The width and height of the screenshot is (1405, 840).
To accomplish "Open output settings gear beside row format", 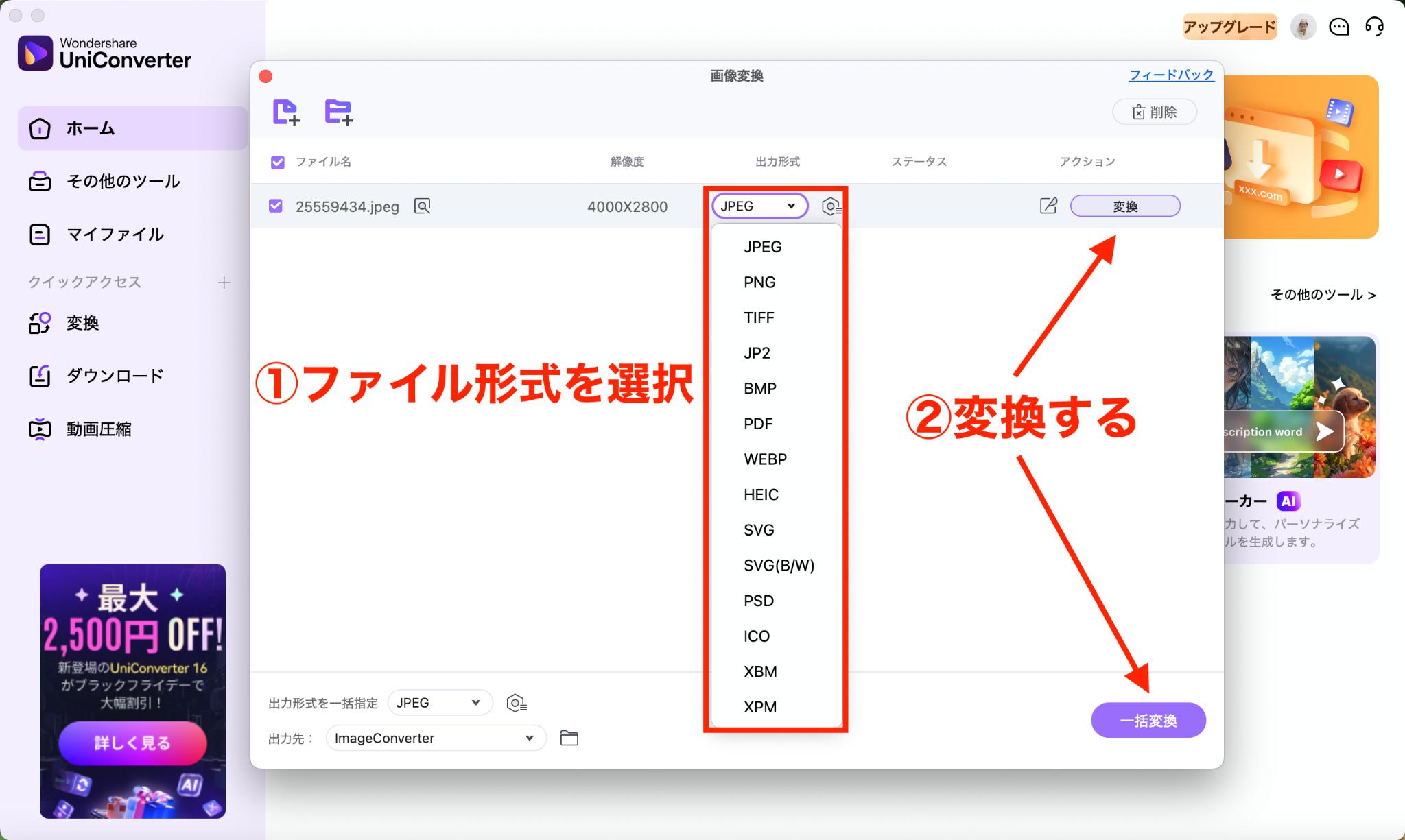I will click(x=831, y=206).
